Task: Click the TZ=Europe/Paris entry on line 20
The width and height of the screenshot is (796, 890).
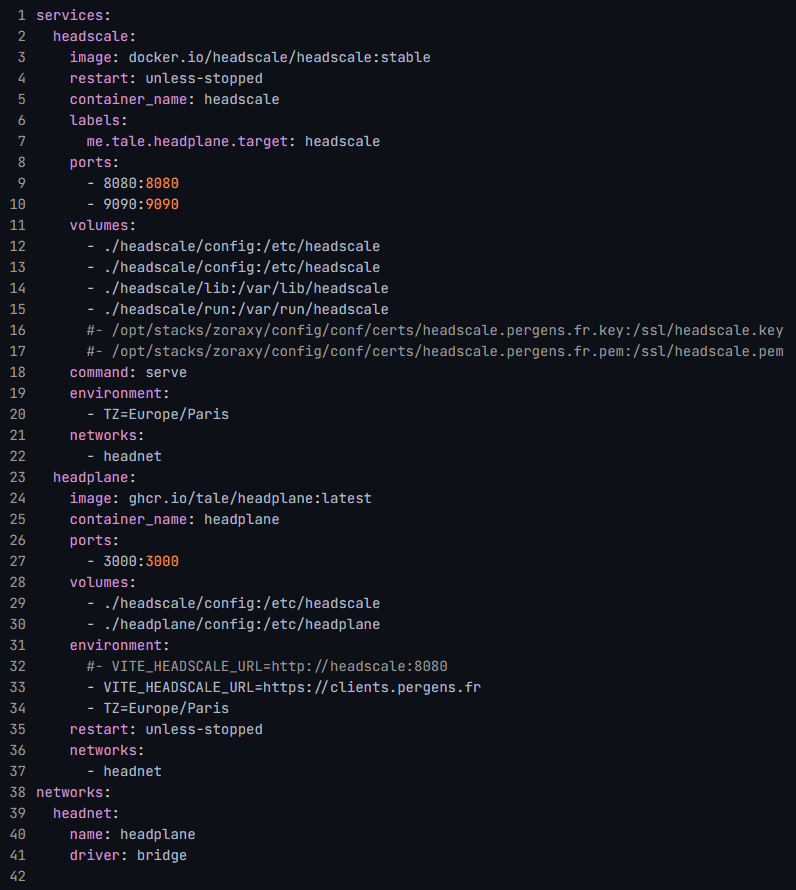Action: (x=166, y=414)
